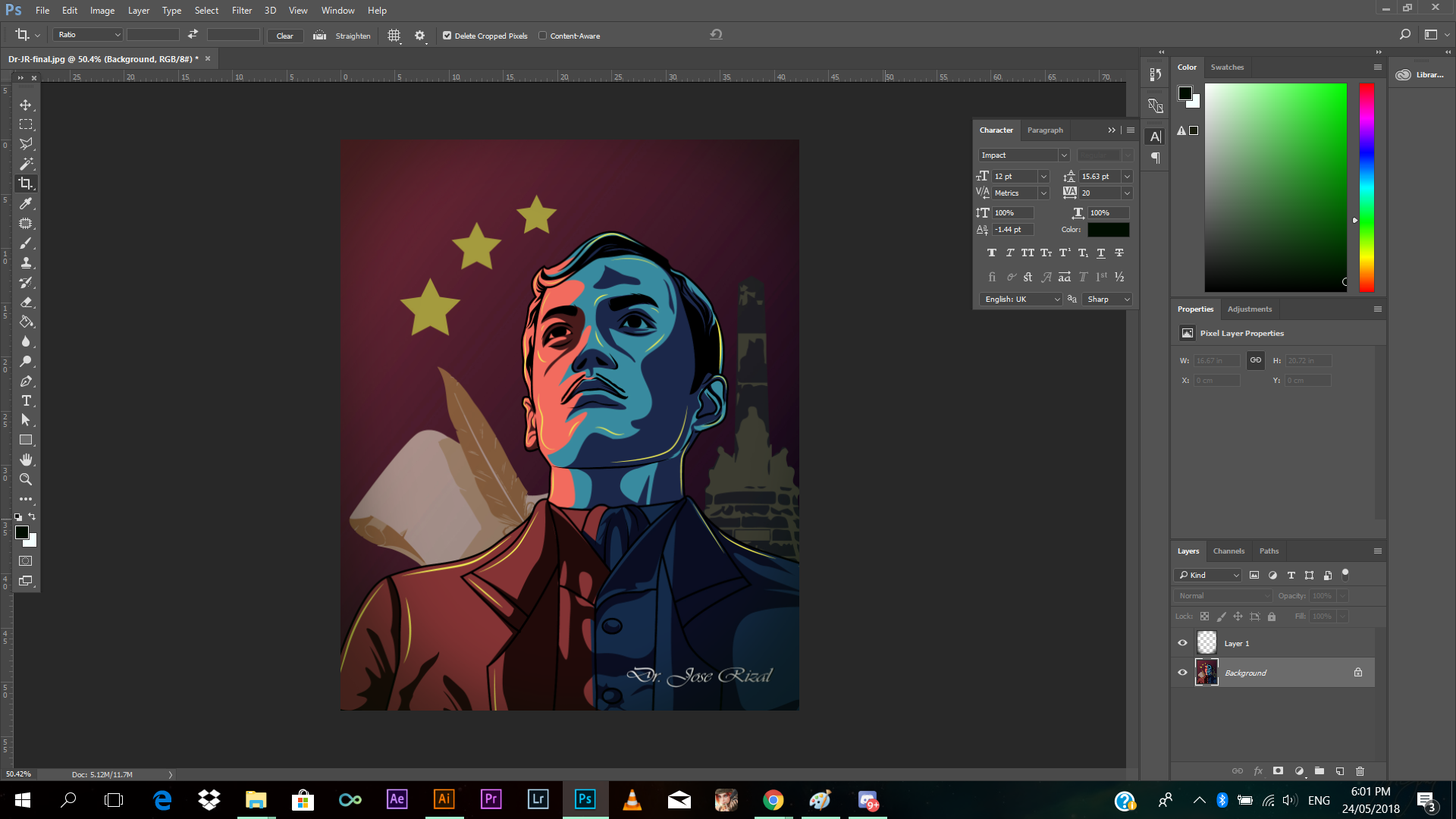1456x819 pixels.
Task: Open the English: UK language dropdown
Action: (x=1021, y=300)
